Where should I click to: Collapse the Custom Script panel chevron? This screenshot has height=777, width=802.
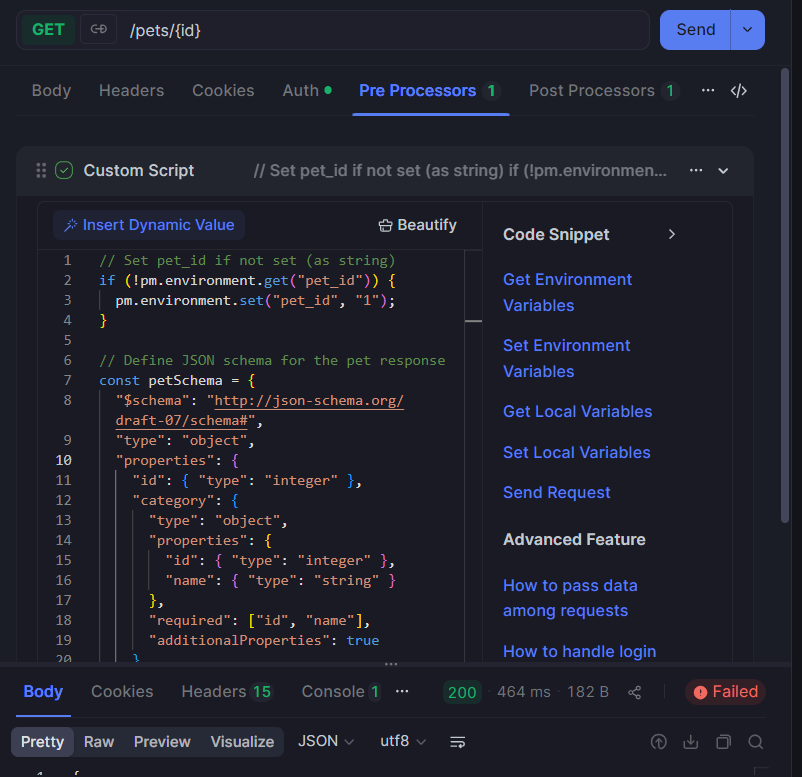[723, 170]
